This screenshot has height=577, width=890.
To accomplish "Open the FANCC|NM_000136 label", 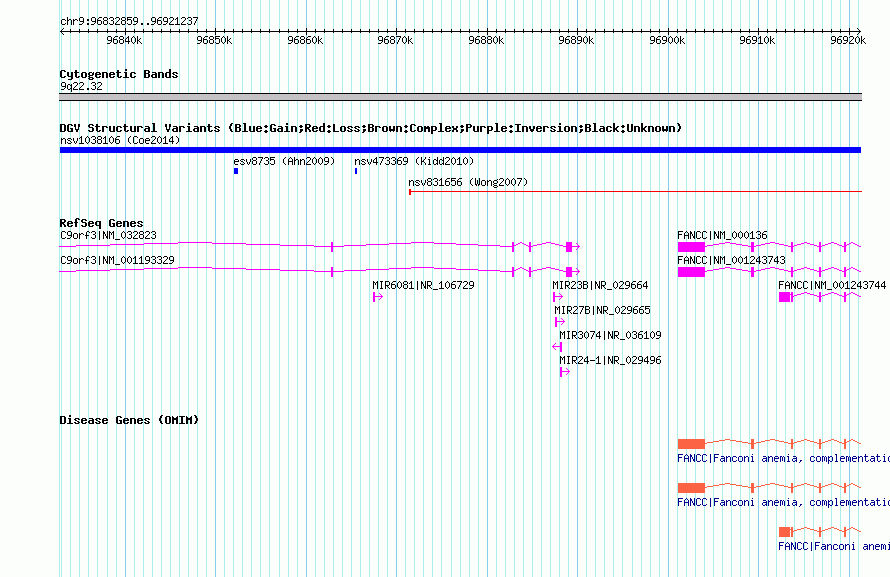I will click(723, 235).
